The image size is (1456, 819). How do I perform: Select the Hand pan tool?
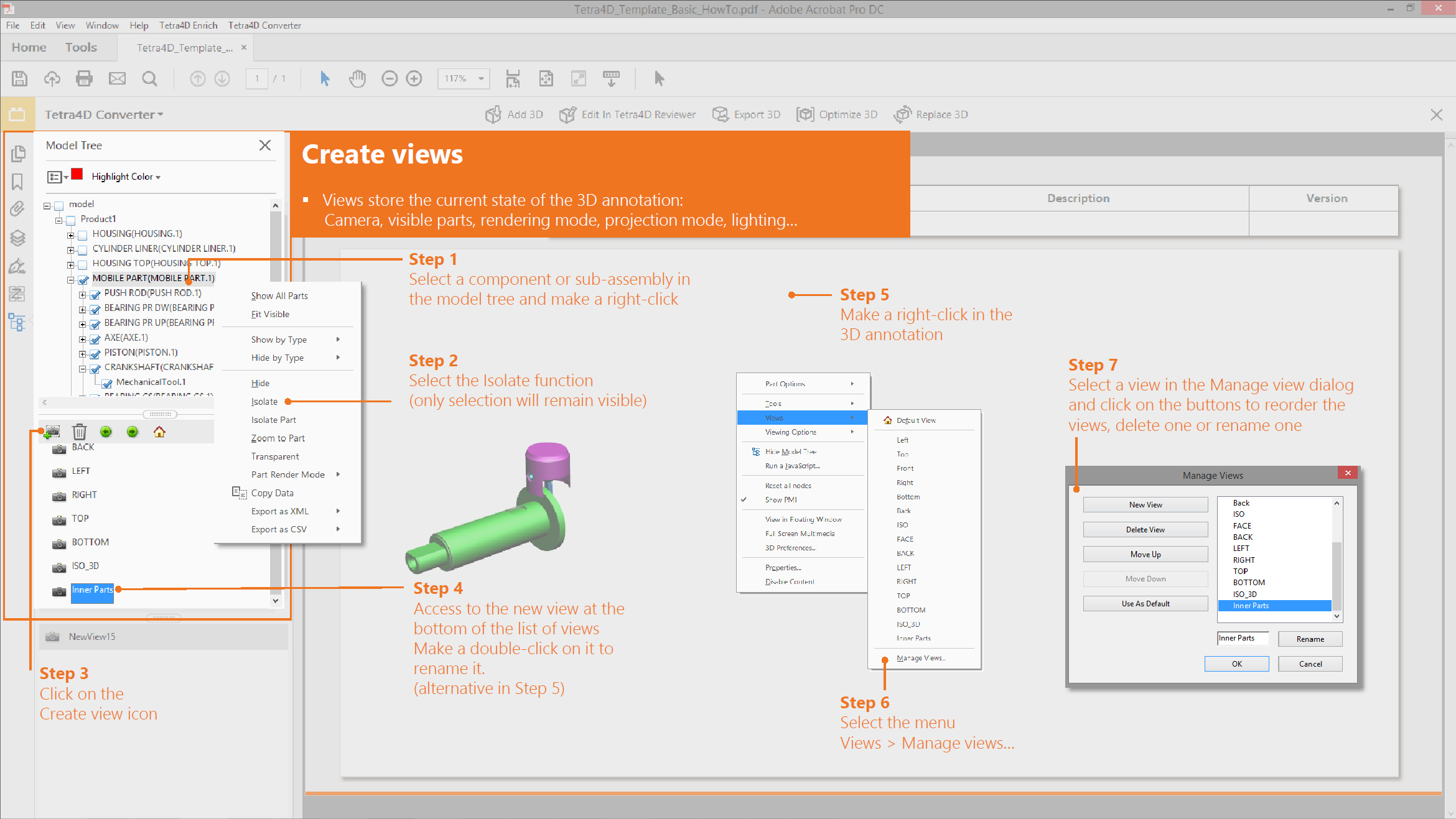tap(357, 78)
